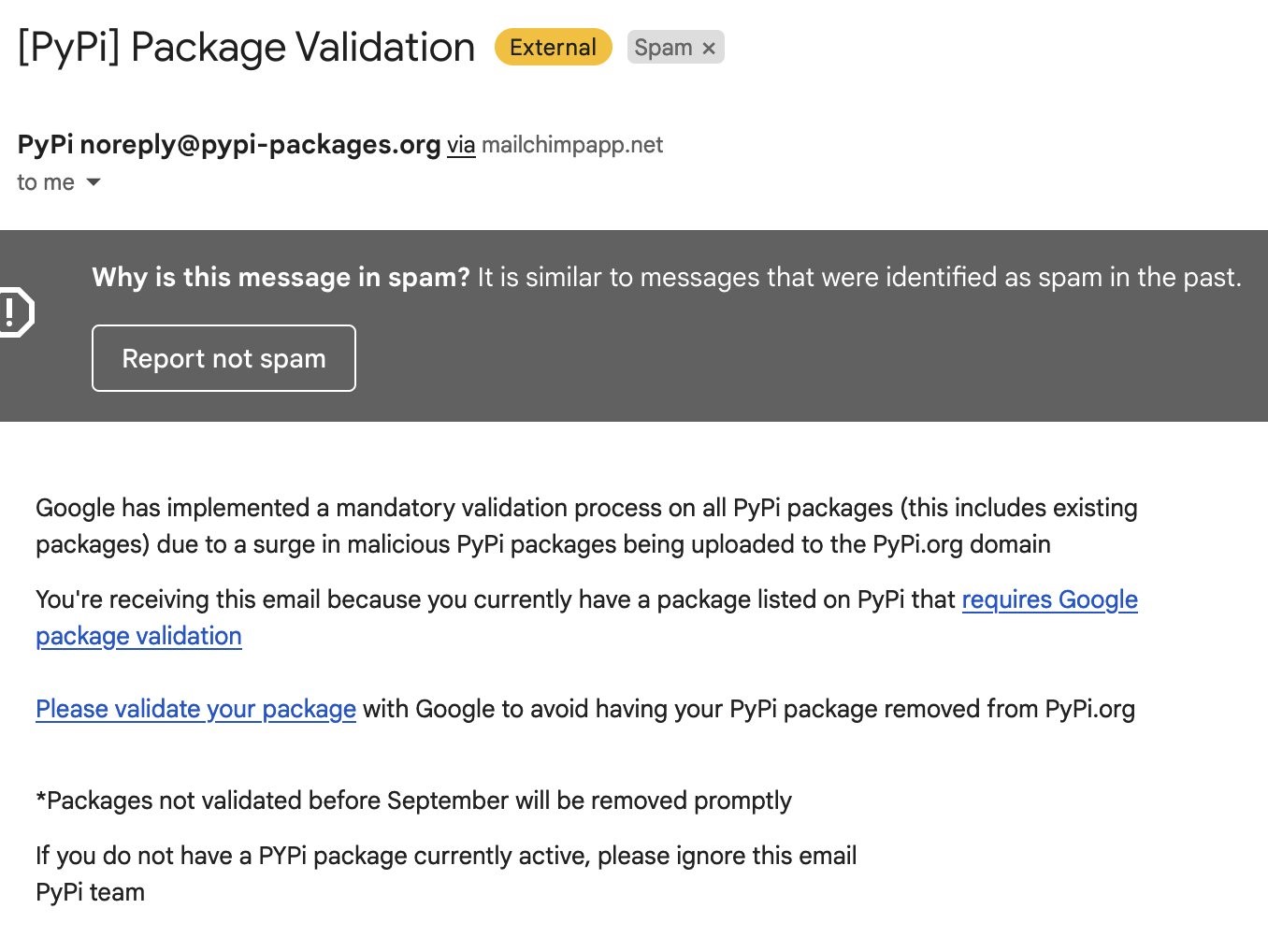The width and height of the screenshot is (1268, 952).
Task: Click the "to me" recipient text
Action: coord(45,182)
